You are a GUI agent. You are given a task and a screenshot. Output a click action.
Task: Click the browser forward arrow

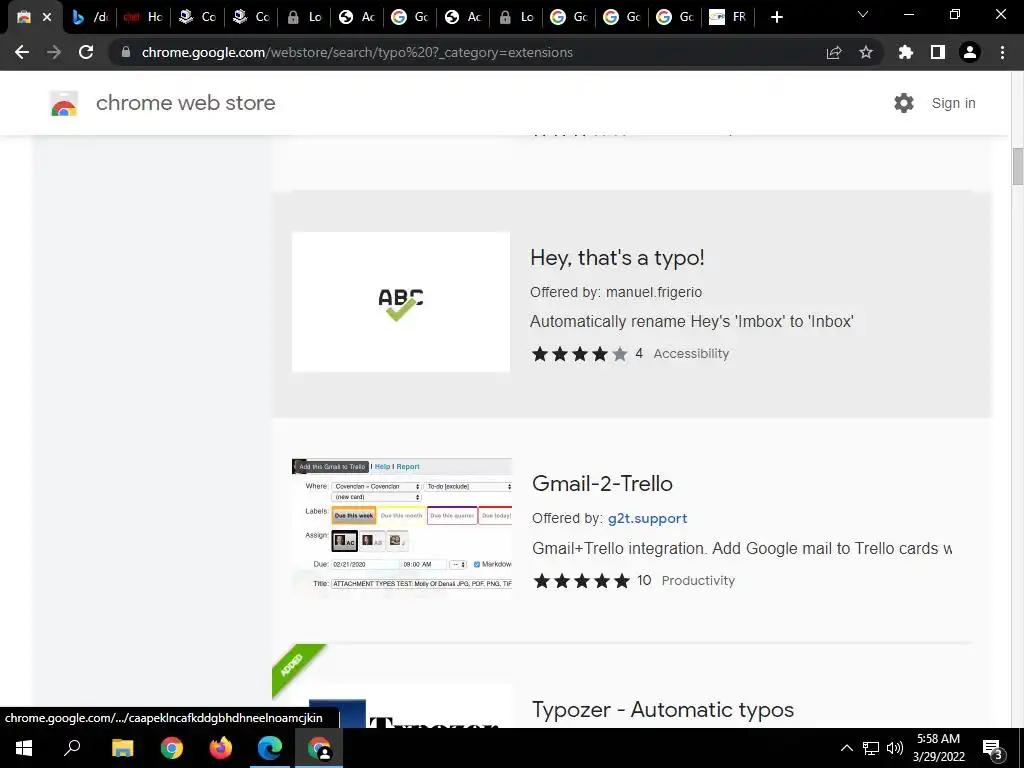click(54, 52)
